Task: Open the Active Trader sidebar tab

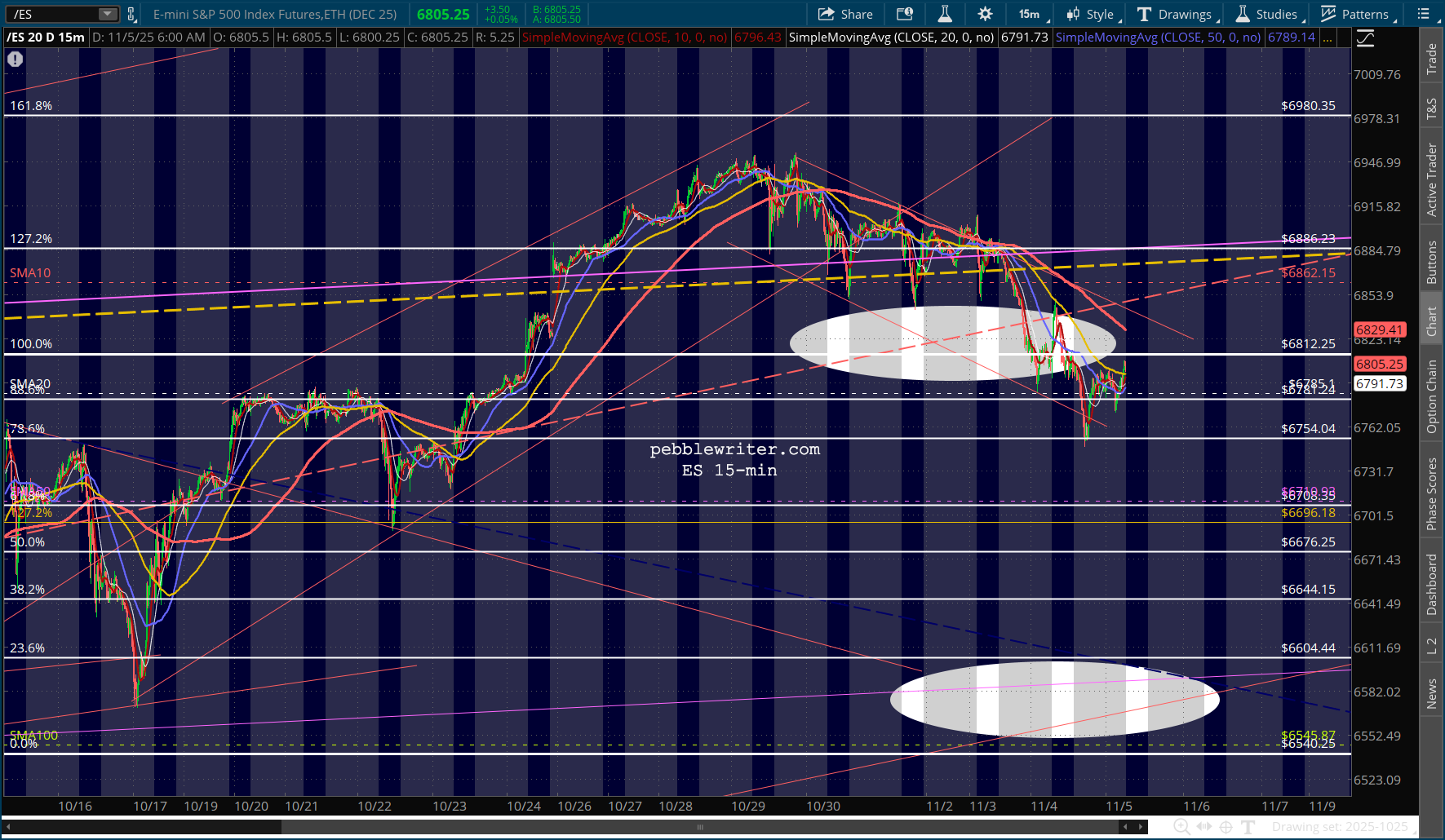Action: [x=1431, y=180]
